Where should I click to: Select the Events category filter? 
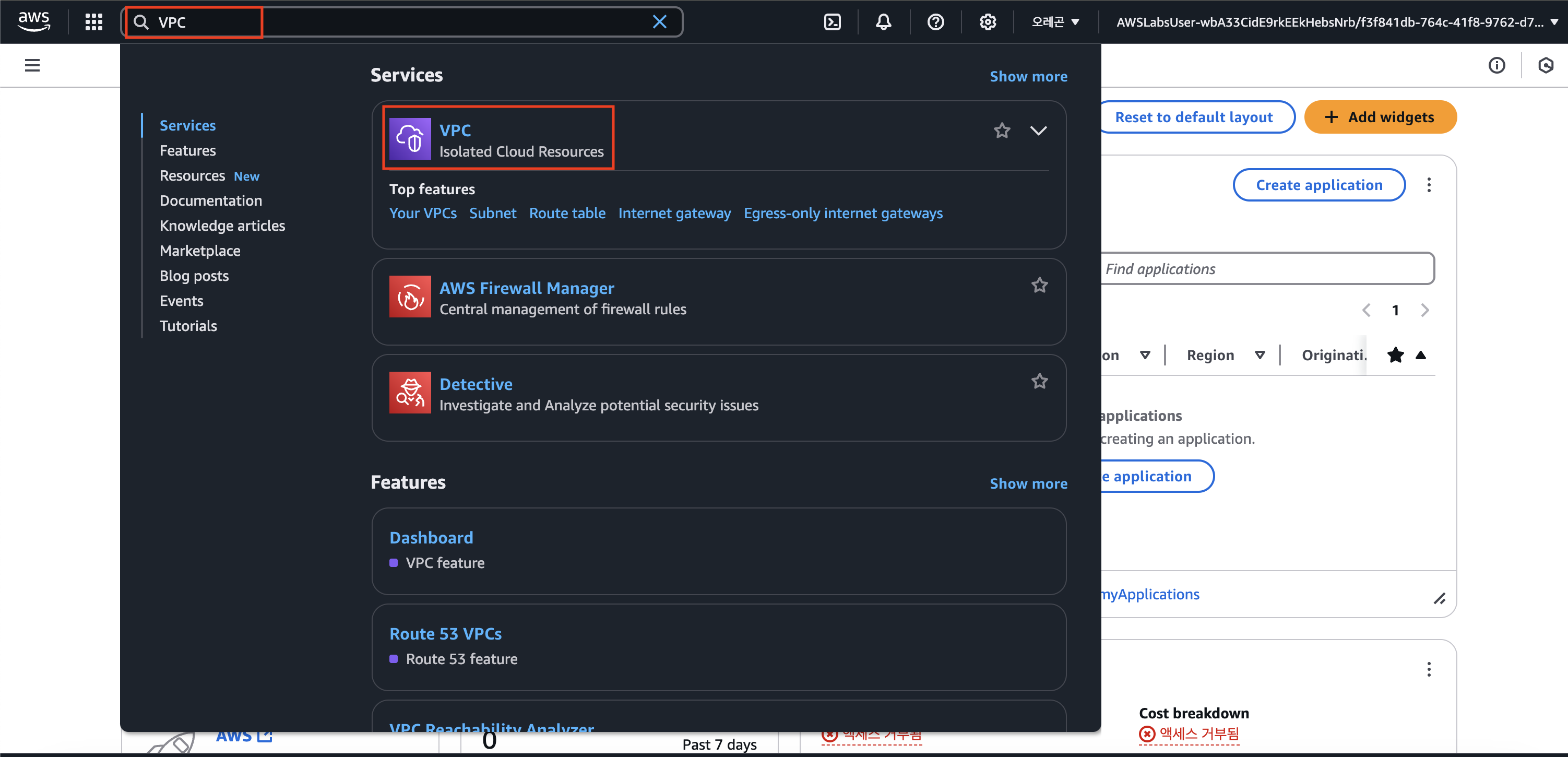point(182,301)
